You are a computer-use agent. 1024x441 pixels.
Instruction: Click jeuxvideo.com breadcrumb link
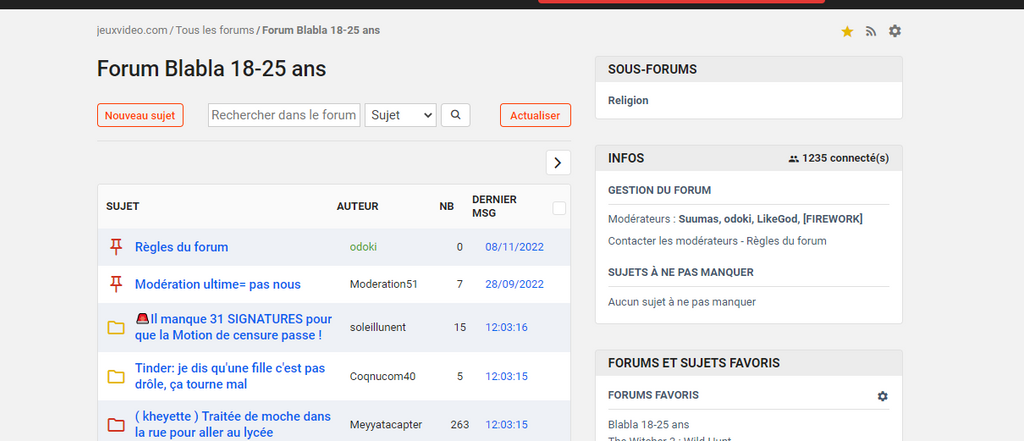[132, 30]
